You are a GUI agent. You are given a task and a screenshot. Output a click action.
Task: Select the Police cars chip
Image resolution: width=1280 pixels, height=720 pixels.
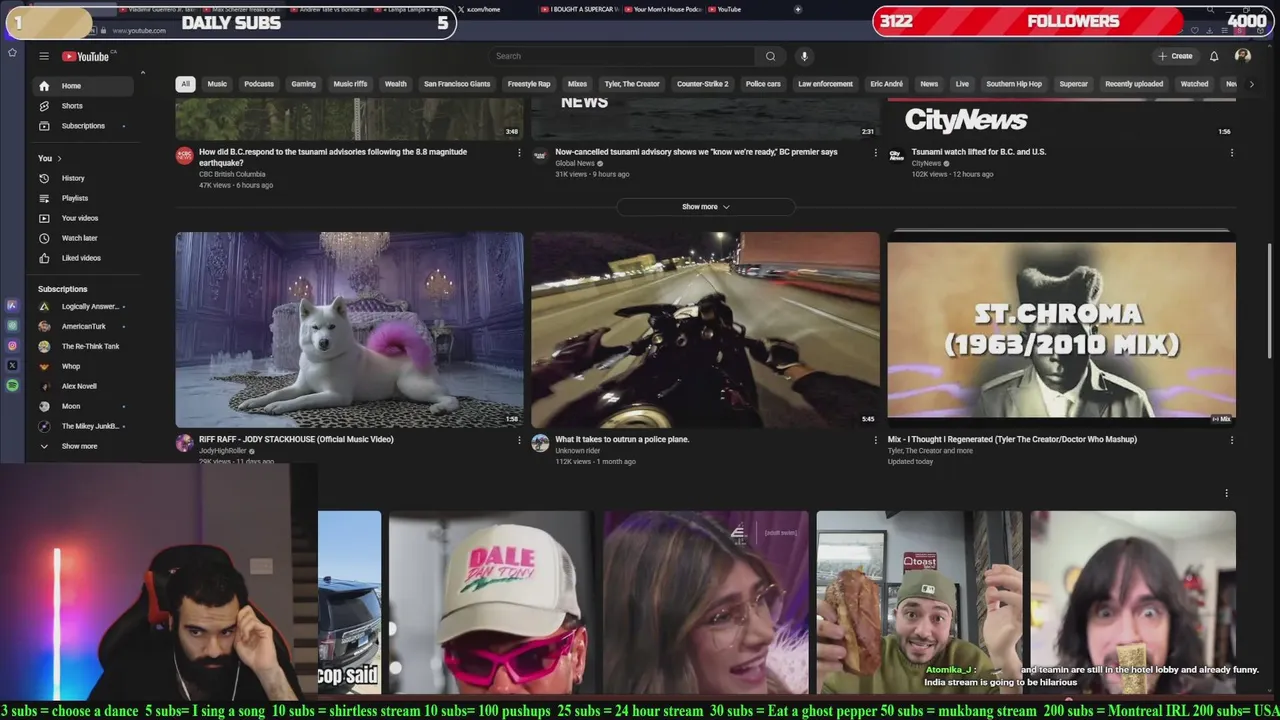pyautogui.click(x=763, y=84)
